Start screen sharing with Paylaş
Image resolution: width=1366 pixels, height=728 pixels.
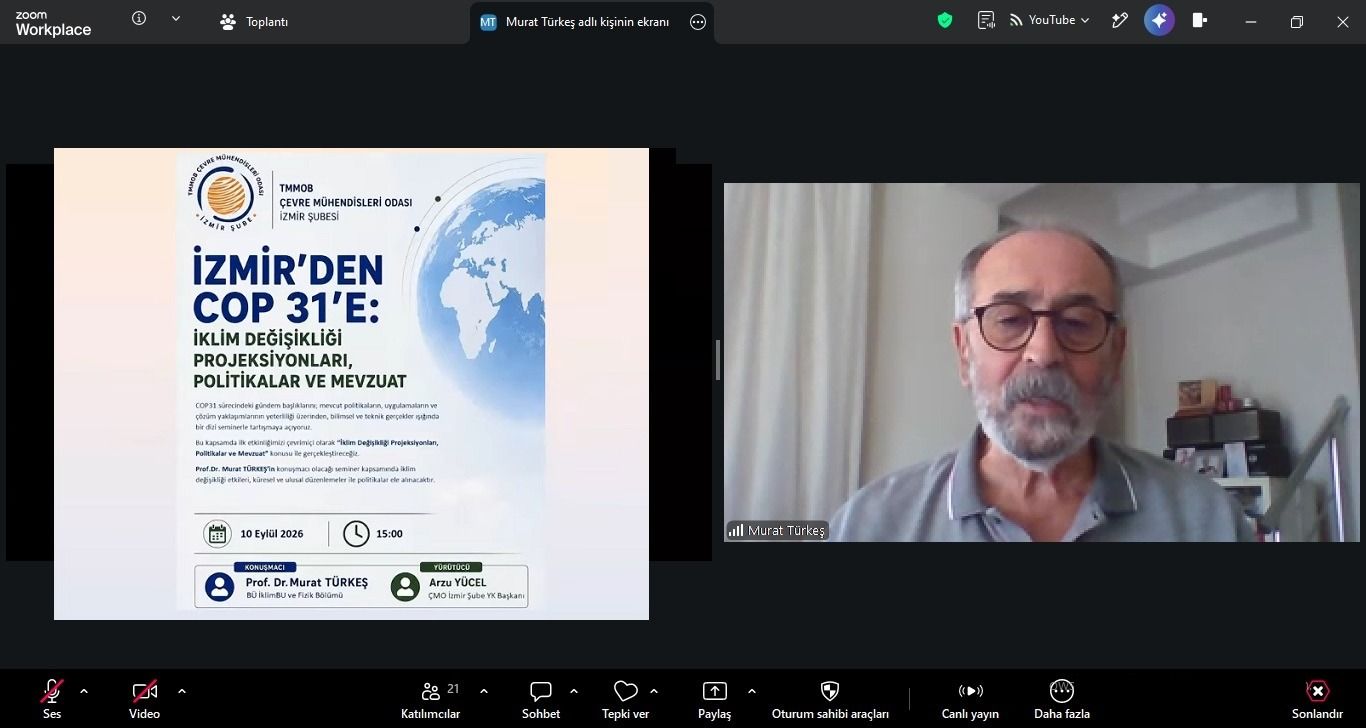coord(715,699)
